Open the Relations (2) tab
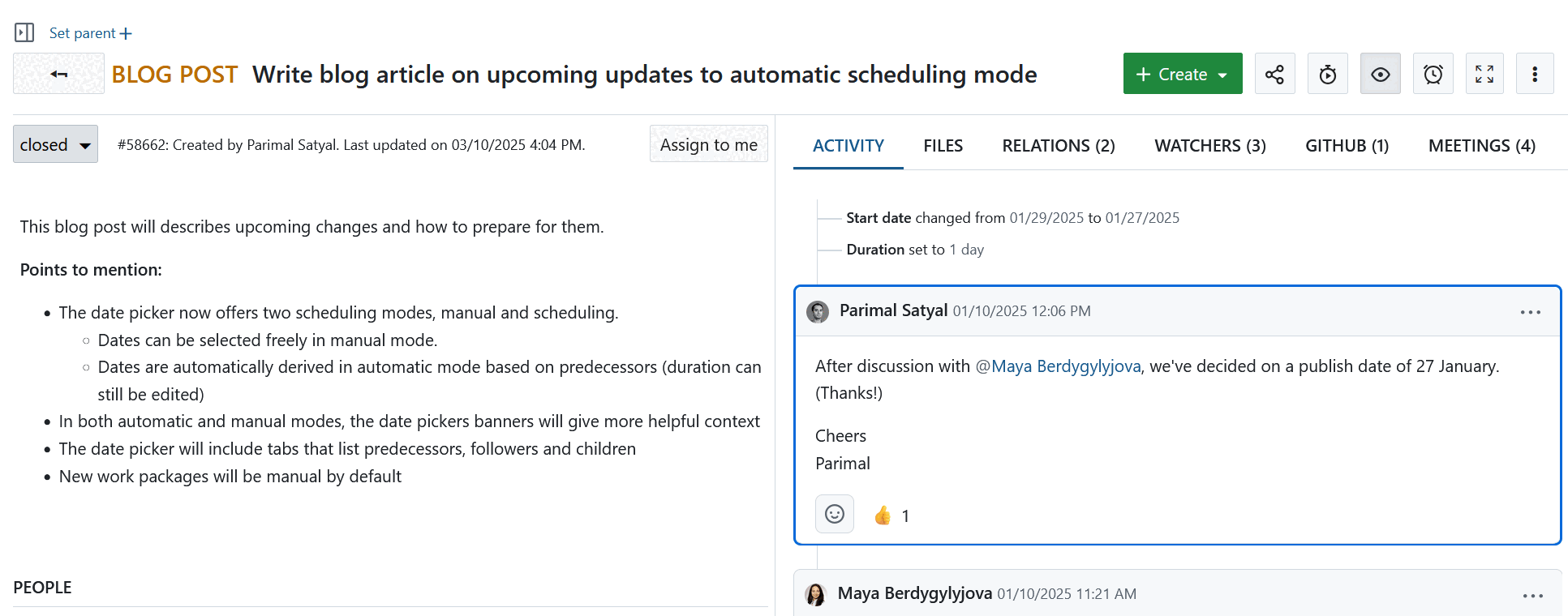The image size is (1568, 616). (1058, 146)
